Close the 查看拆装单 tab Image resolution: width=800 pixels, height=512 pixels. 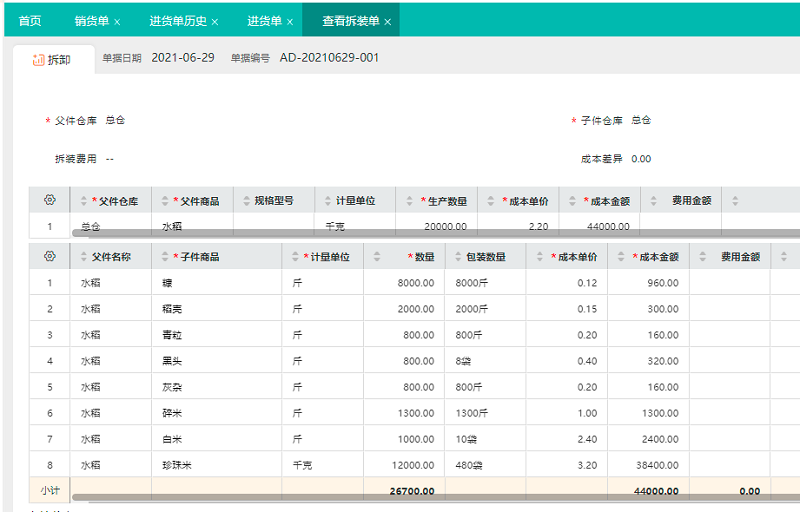click(x=388, y=21)
